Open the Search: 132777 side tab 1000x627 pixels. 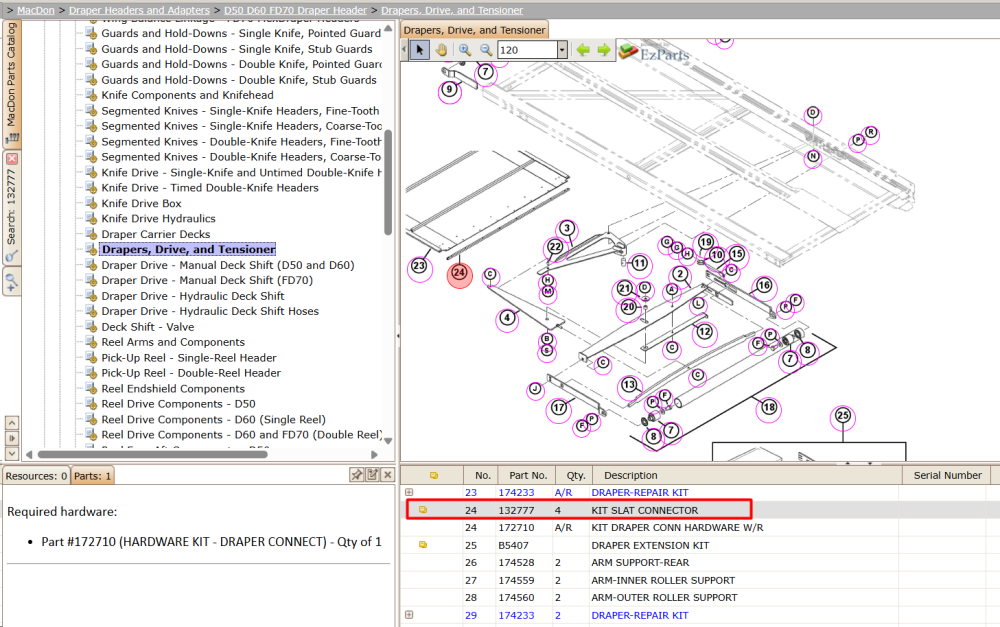12,207
